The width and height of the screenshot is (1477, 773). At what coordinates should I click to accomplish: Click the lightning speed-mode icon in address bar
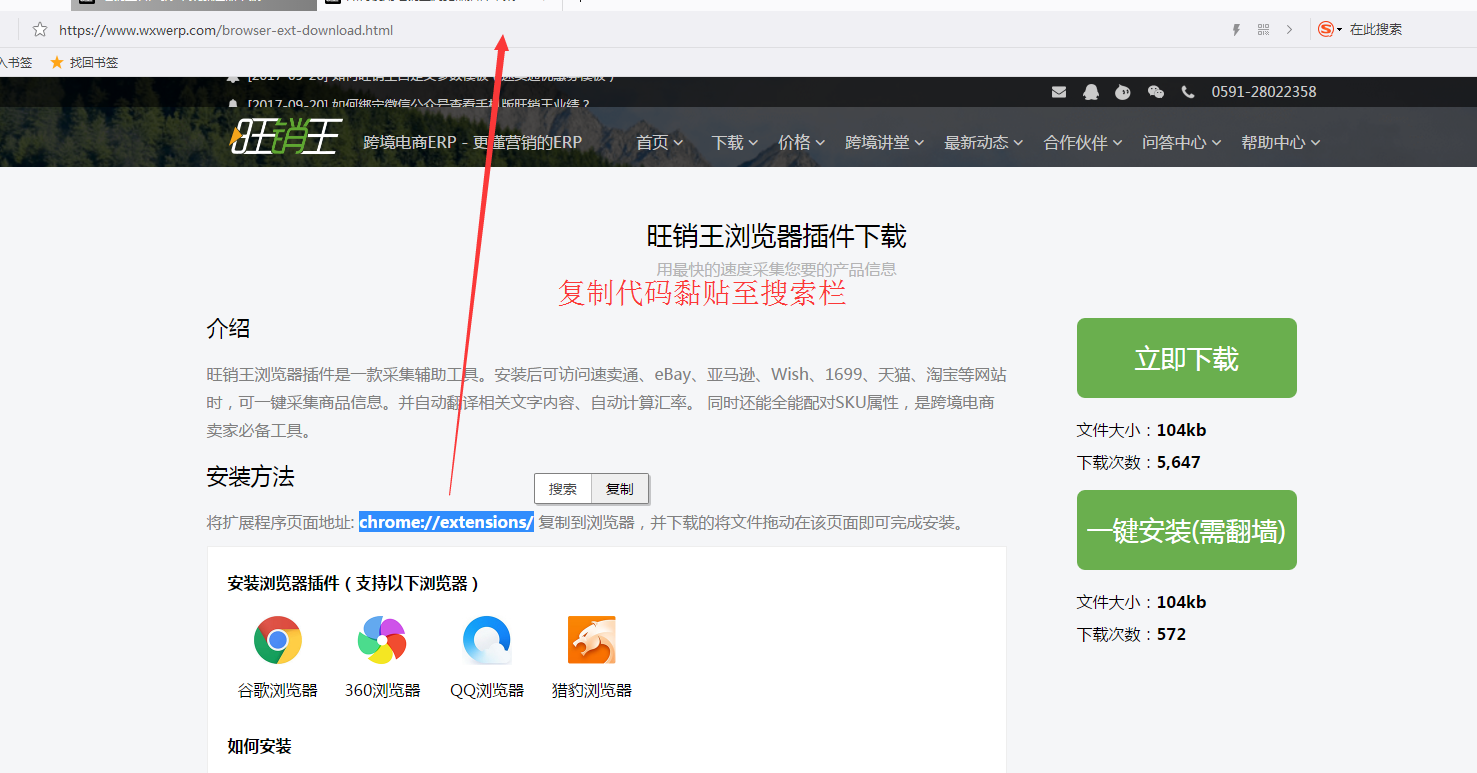coord(1236,30)
